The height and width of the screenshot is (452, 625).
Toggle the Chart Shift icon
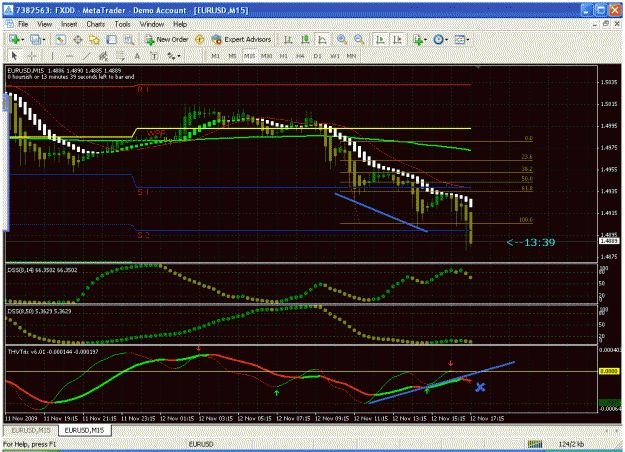[397, 39]
